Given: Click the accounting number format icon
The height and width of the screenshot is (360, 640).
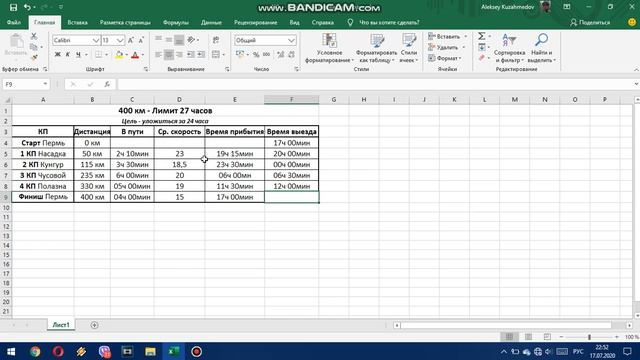Looking at the screenshot, I should [x=240, y=55].
